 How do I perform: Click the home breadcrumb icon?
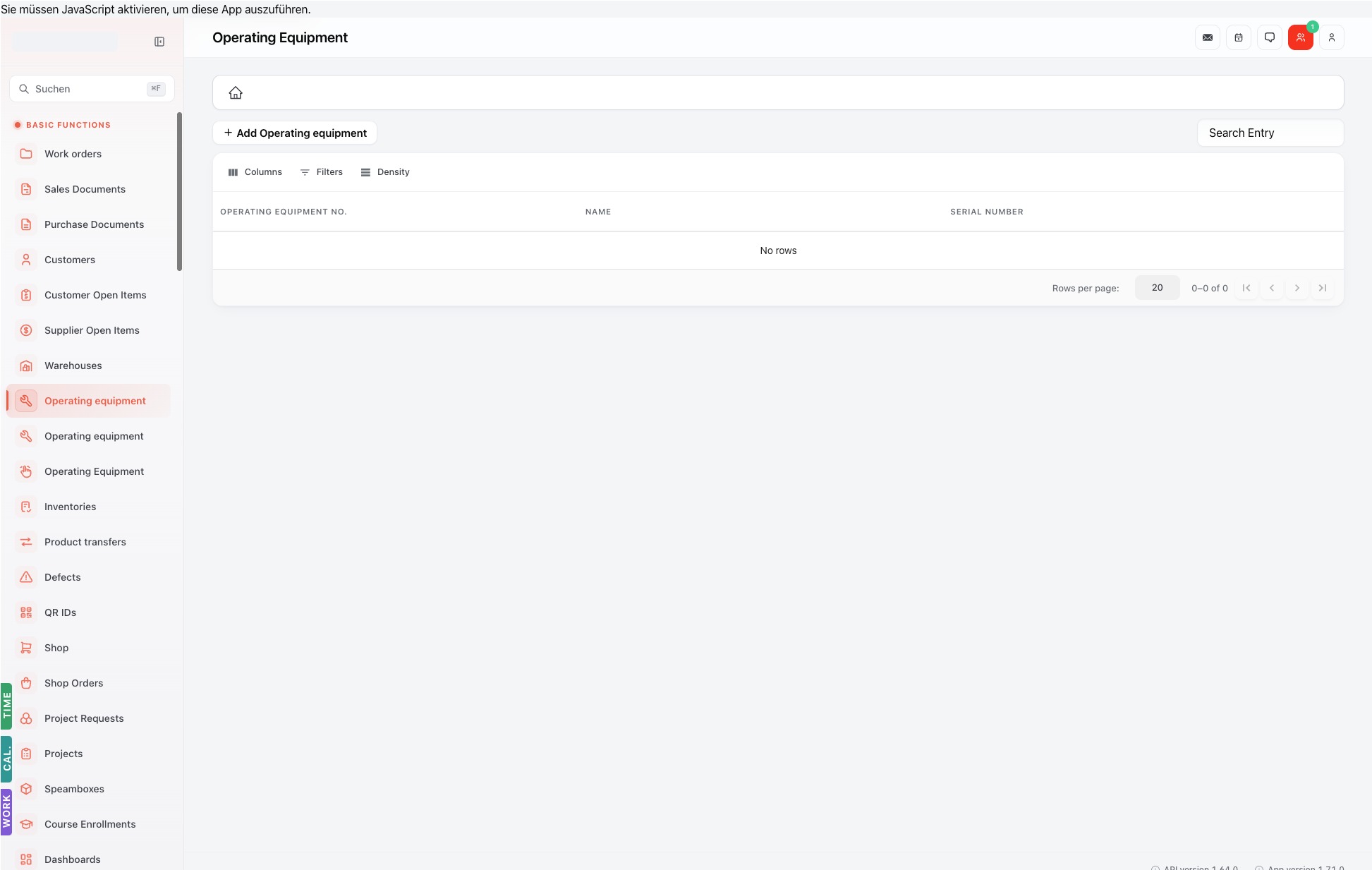click(x=236, y=92)
